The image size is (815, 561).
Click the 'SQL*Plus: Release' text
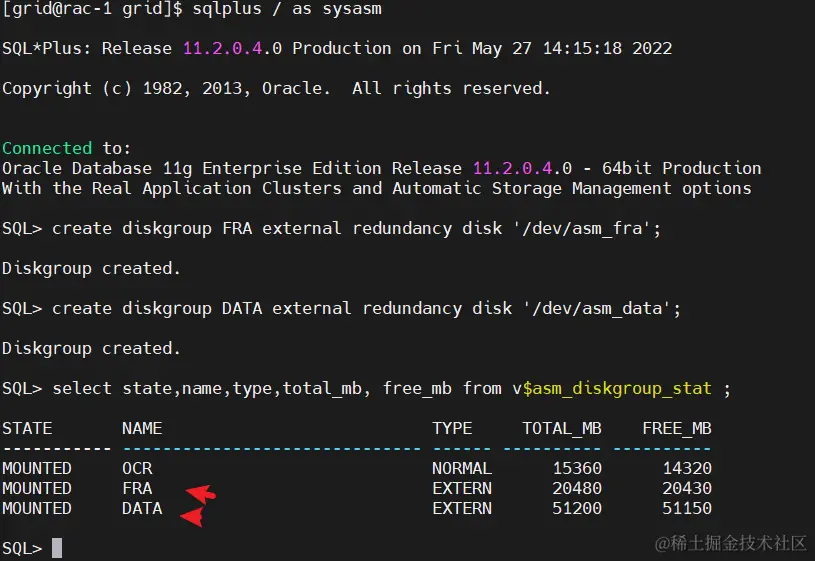(x=87, y=48)
